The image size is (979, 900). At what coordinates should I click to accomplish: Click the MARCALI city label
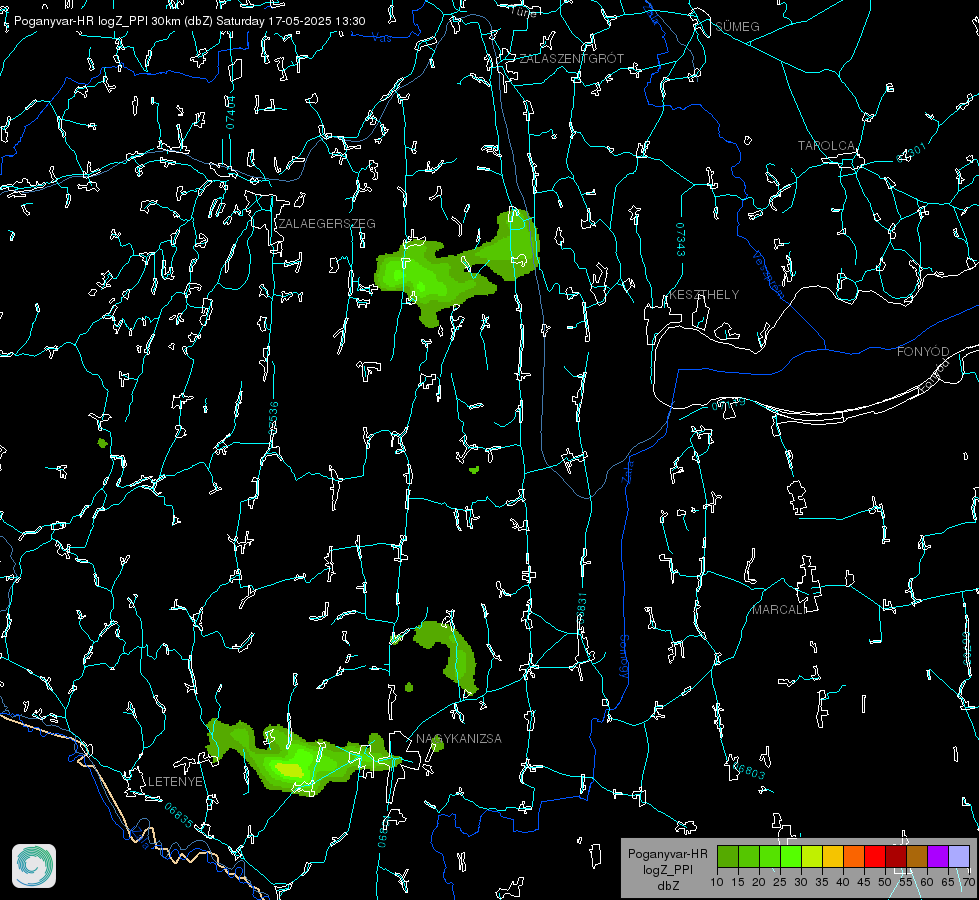click(779, 610)
